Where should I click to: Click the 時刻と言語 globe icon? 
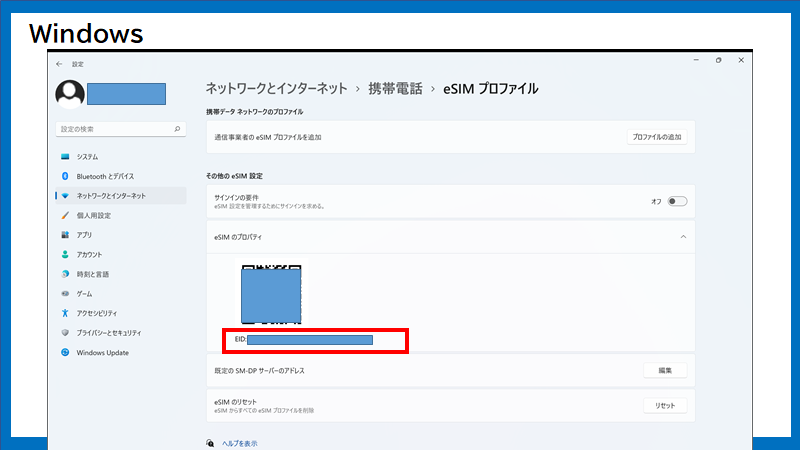pyautogui.click(x=65, y=274)
